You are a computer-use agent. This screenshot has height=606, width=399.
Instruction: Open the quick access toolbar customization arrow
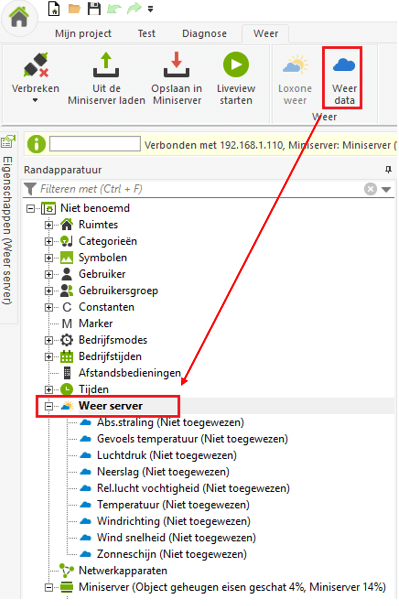(x=150, y=9)
